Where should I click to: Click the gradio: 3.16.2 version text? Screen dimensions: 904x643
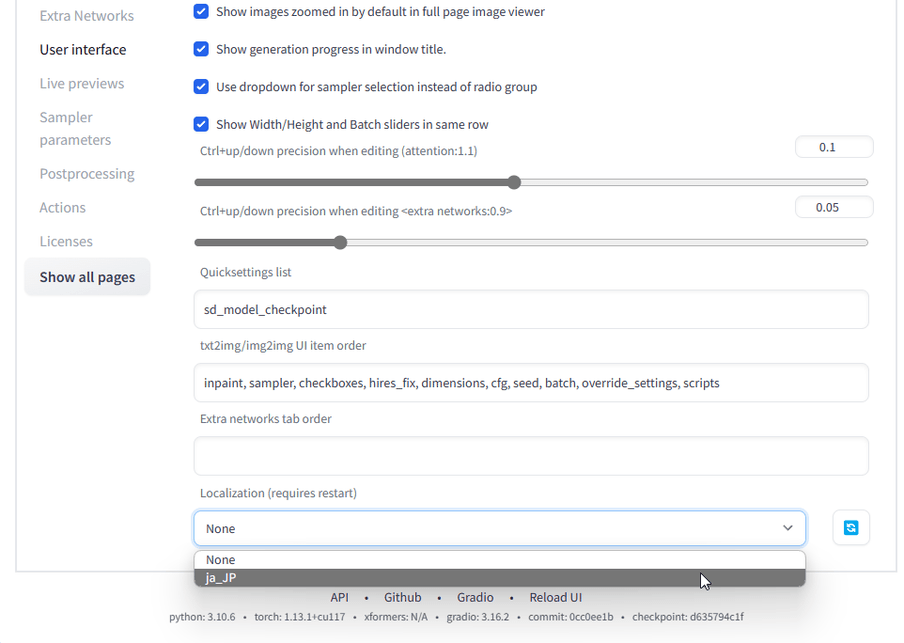point(478,617)
